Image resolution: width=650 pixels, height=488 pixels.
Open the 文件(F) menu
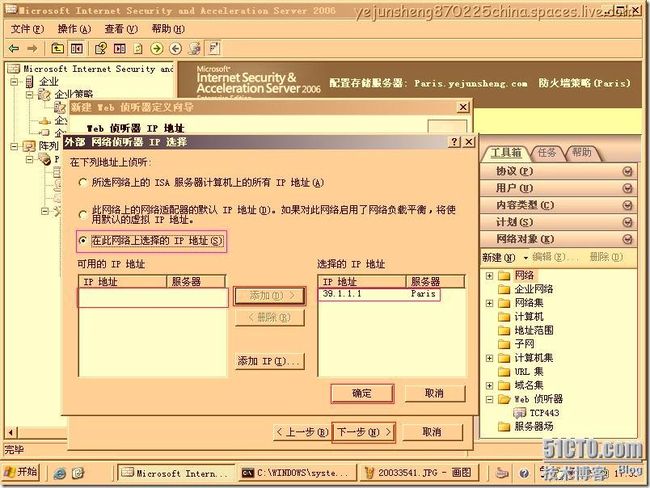pos(27,29)
